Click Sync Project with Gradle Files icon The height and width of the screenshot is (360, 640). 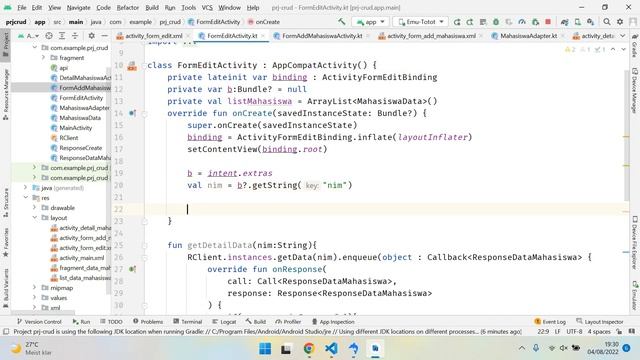point(564,22)
